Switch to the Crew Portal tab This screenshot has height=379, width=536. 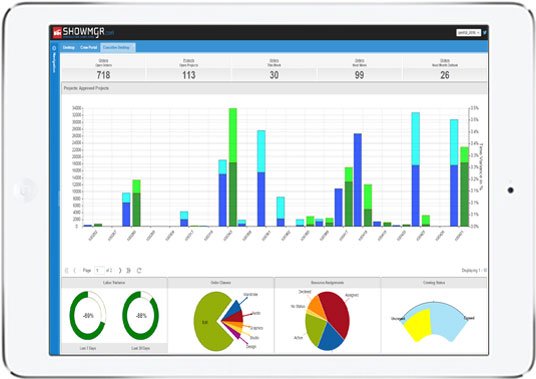(89, 48)
